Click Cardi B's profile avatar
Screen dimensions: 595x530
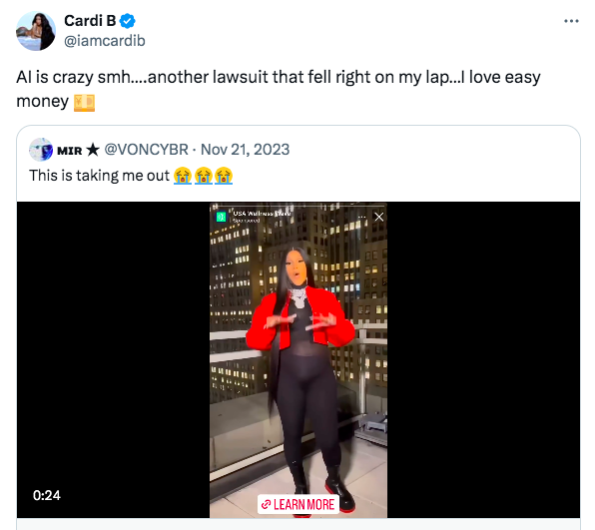[36, 31]
